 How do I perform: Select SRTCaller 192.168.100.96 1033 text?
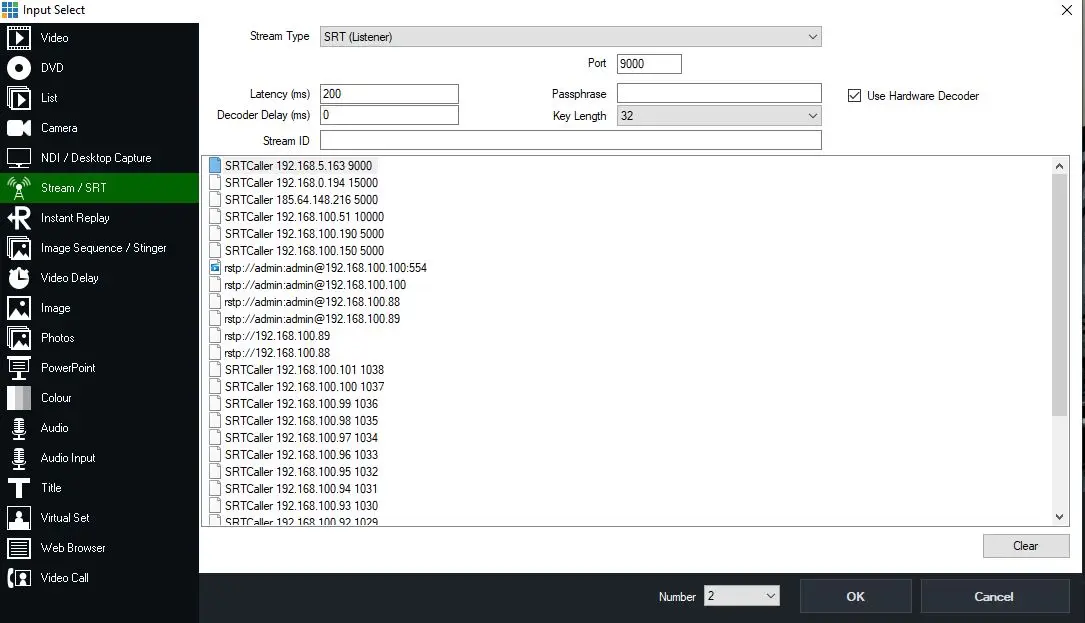301,455
